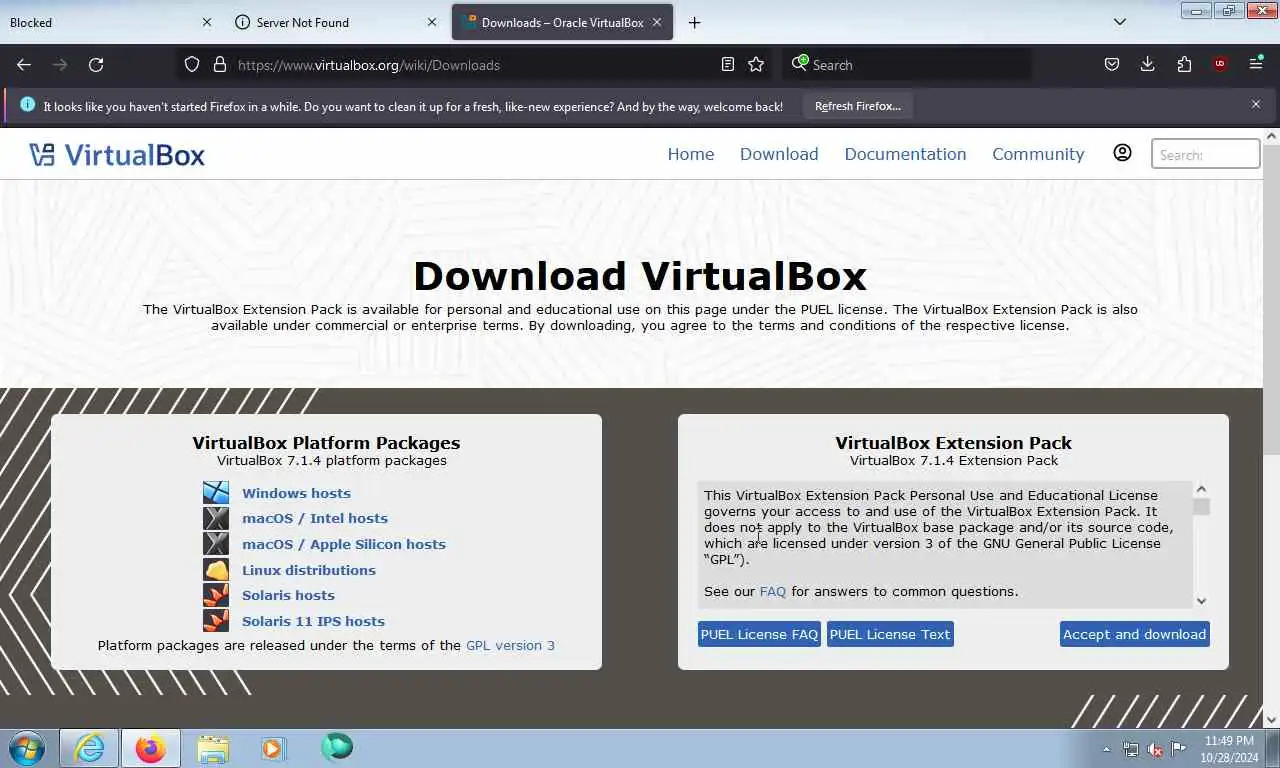The image size is (1280, 768).
Task: Click the license text box scroll down arrow
Action: coord(1201,600)
